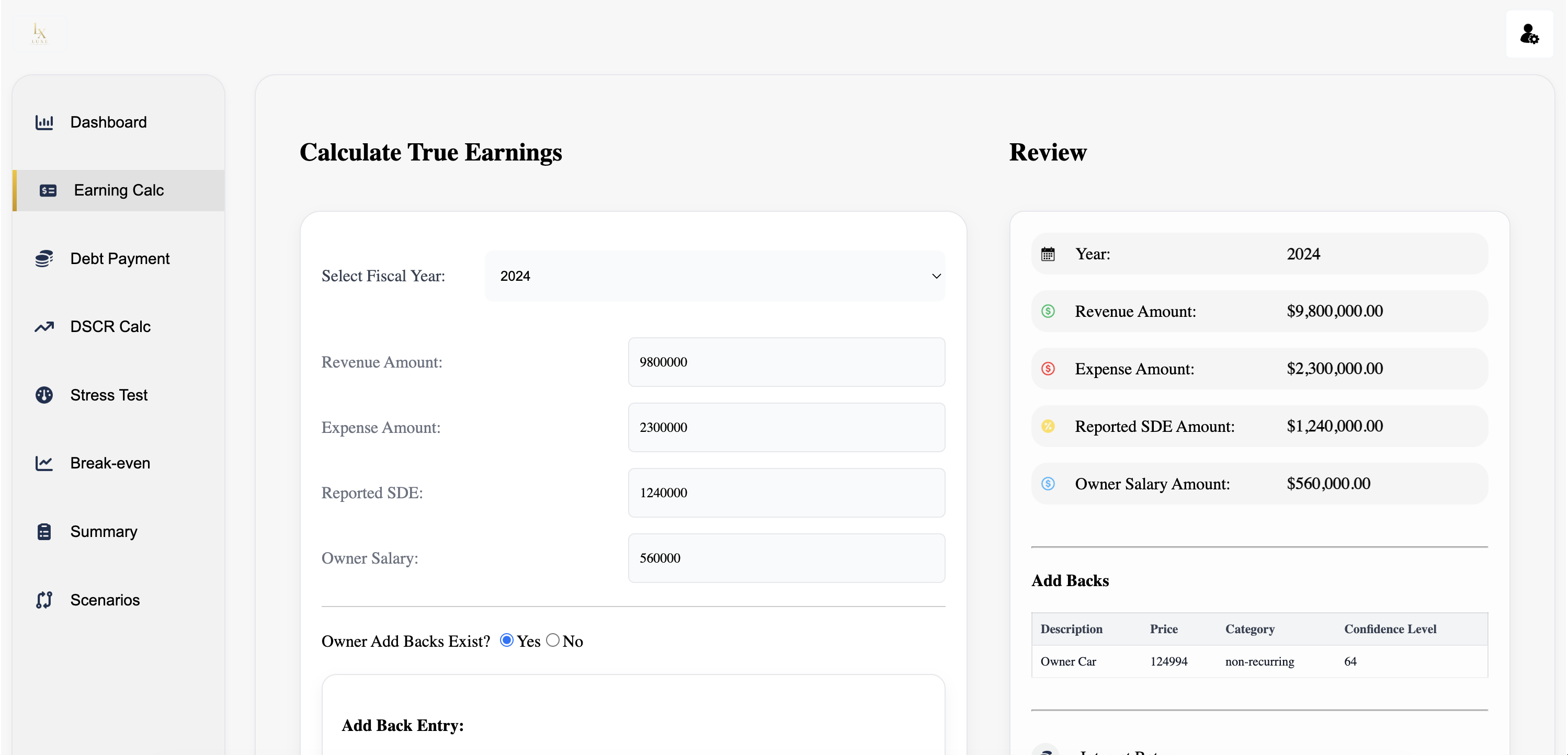Click the Scenarios branching arrows icon
This screenshot has height=755, width=1568.
coord(44,600)
